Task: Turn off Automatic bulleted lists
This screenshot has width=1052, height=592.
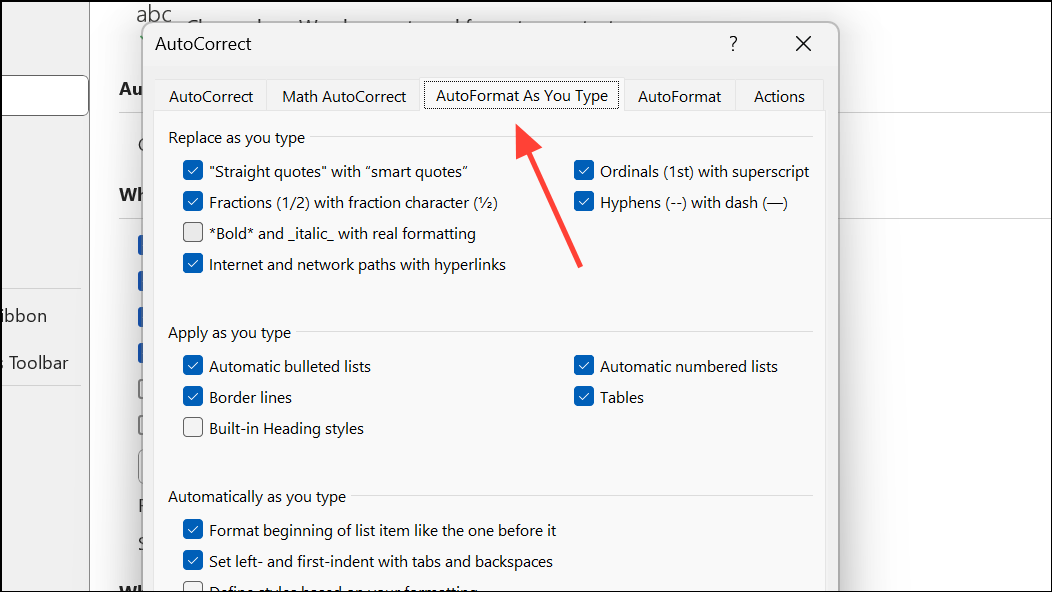Action: point(193,365)
